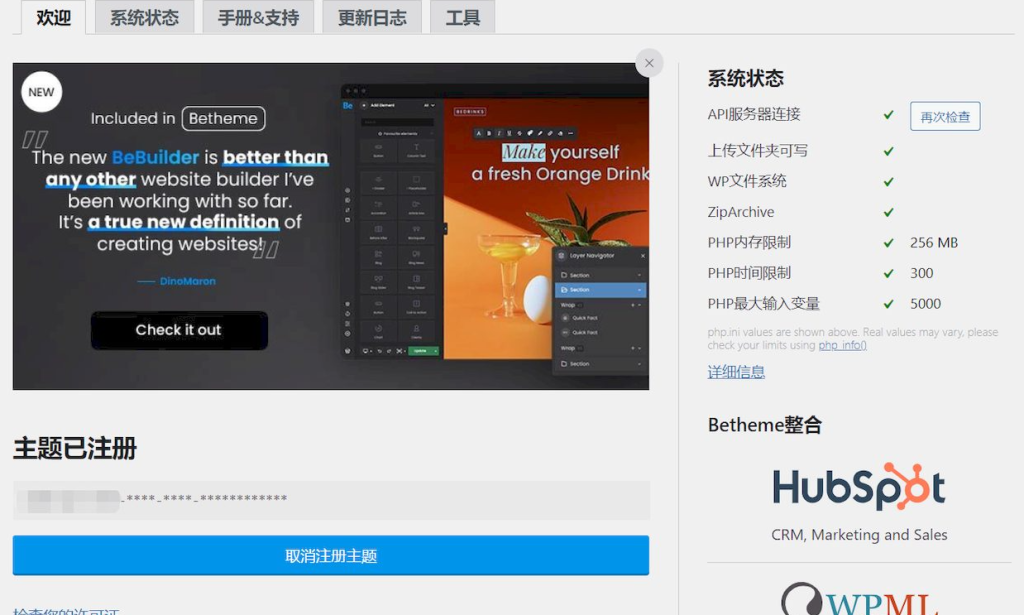Click the Betheme outlined label in the banner
This screenshot has width=1024, height=615.
pos(223,118)
